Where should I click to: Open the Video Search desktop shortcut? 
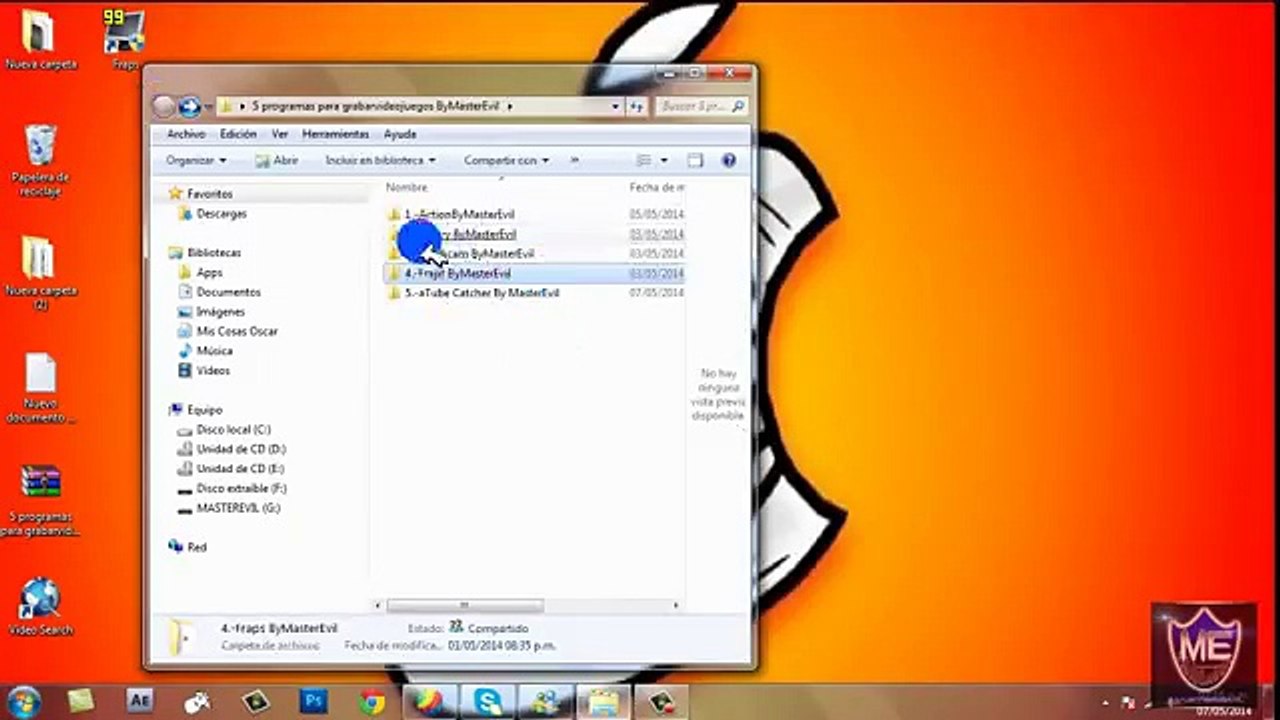coord(40,606)
